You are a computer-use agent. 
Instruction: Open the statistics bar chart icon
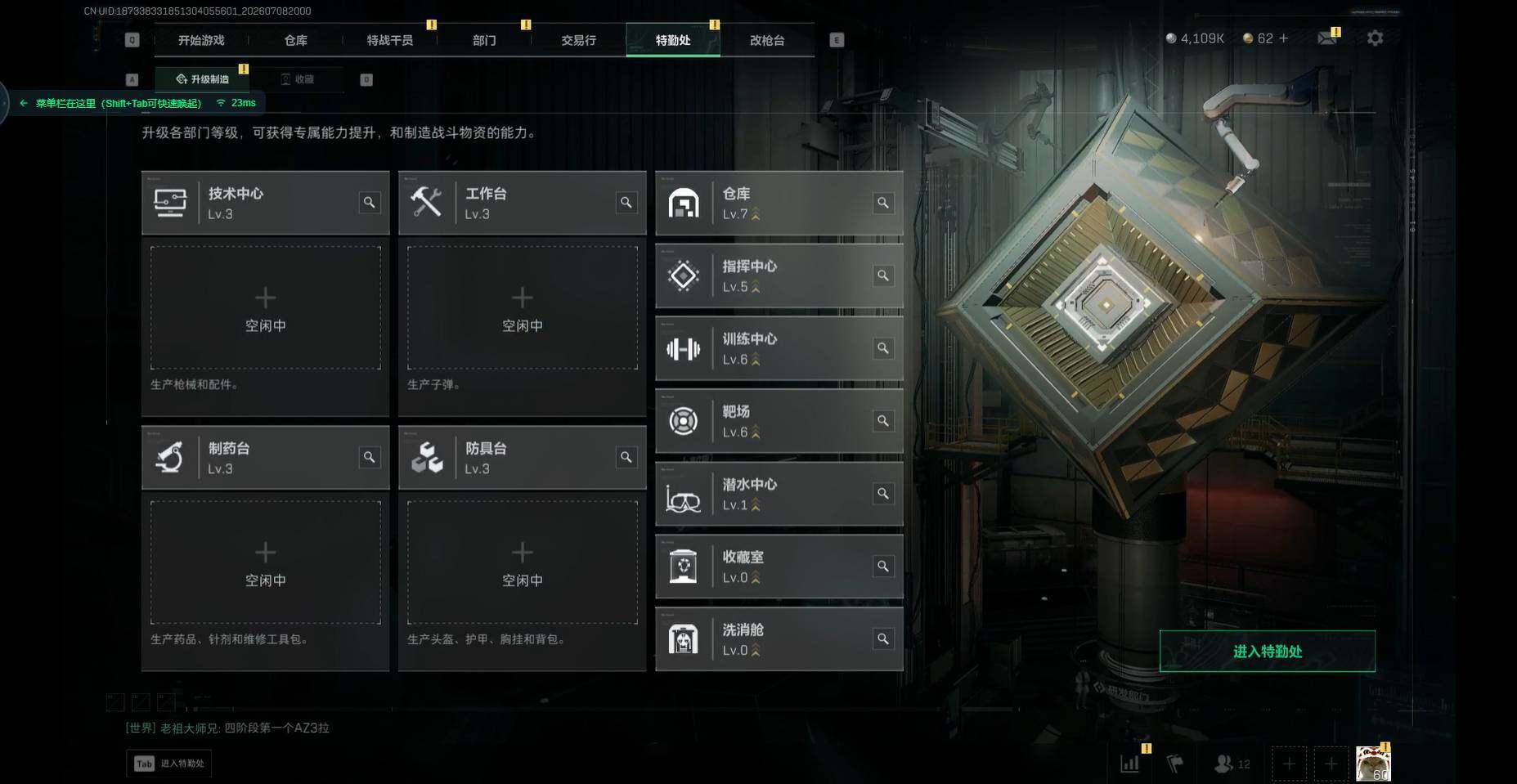pyautogui.click(x=1130, y=764)
